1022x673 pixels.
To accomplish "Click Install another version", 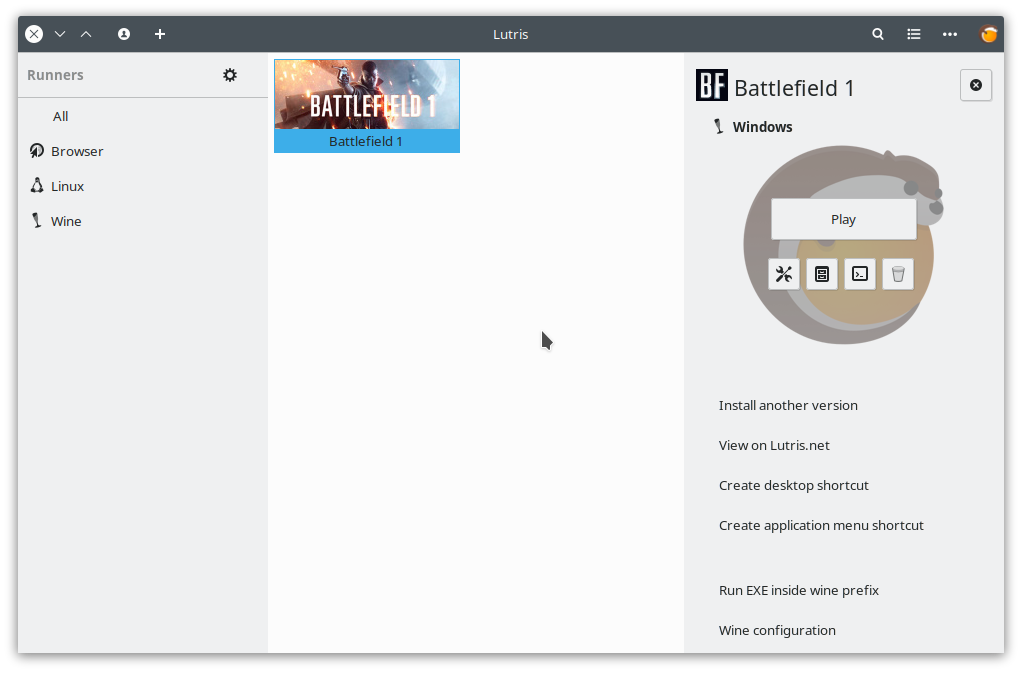I will (x=788, y=405).
